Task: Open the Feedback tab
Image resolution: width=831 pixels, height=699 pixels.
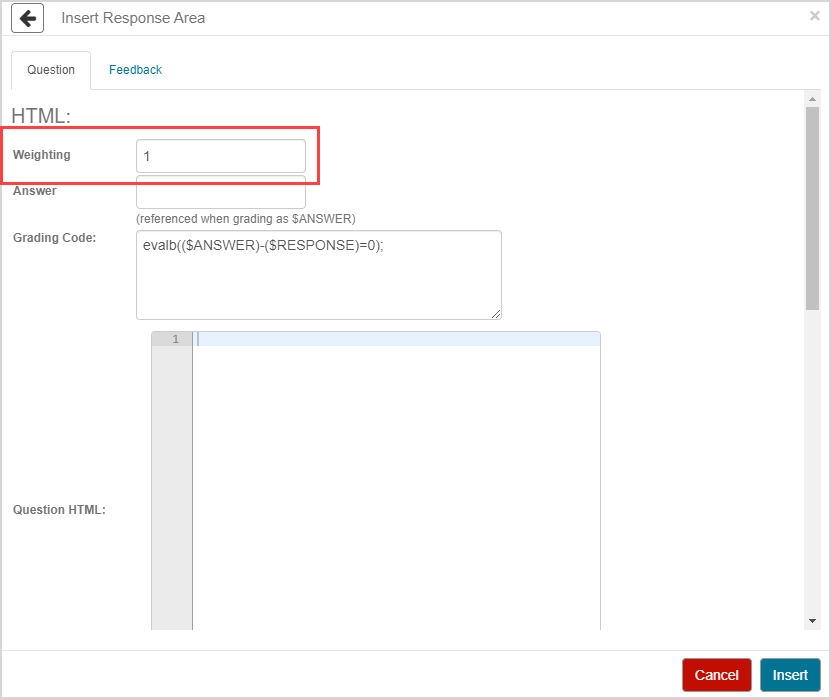Action: pos(135,70)
